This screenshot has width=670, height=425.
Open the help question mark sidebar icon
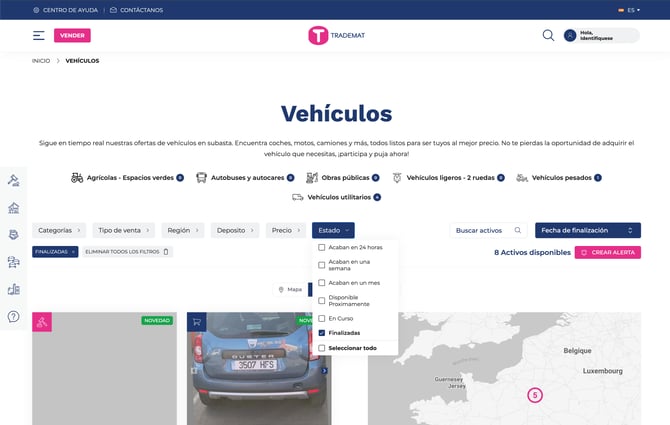point(14,317)
